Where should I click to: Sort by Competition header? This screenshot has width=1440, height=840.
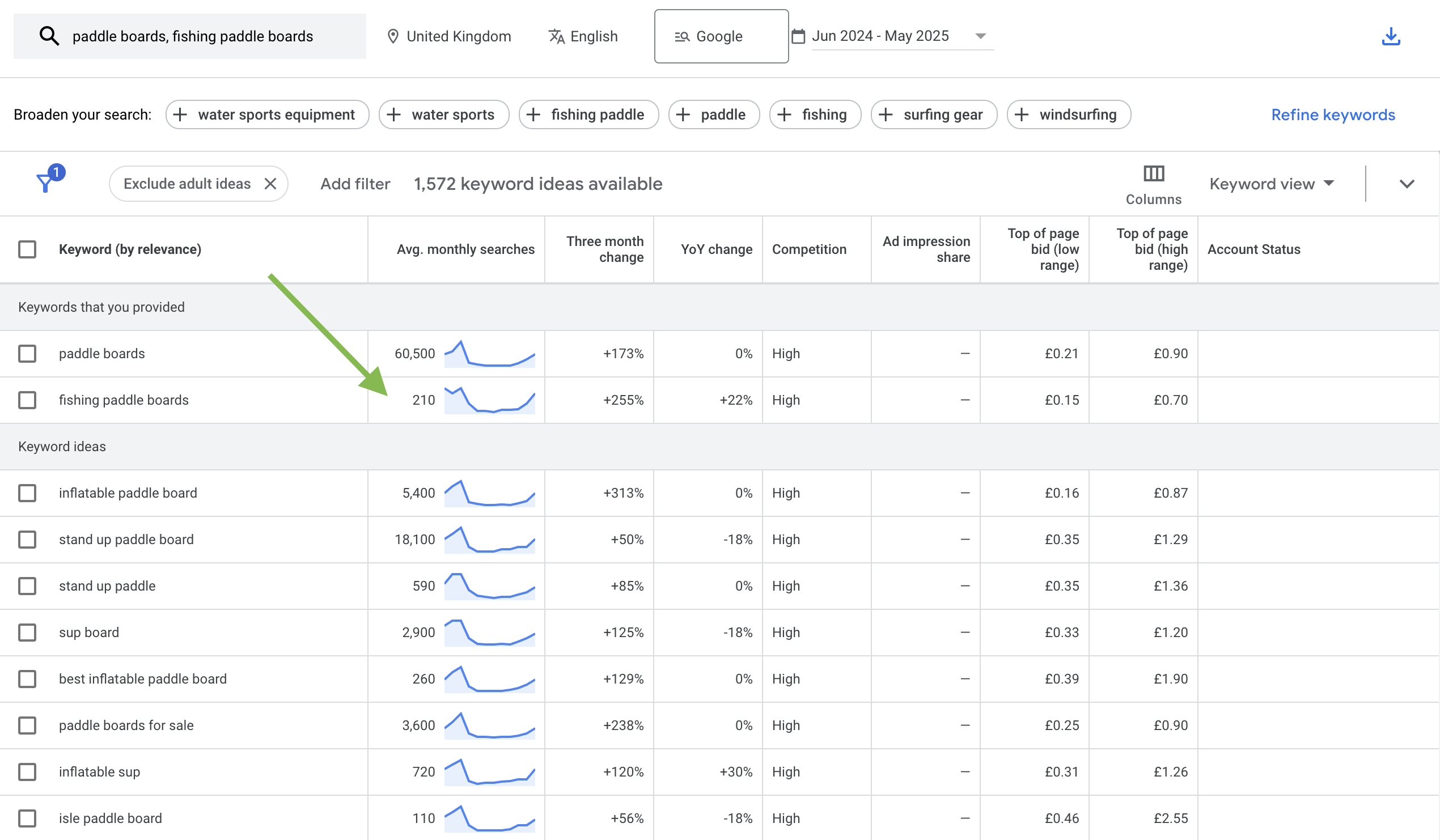809,250
